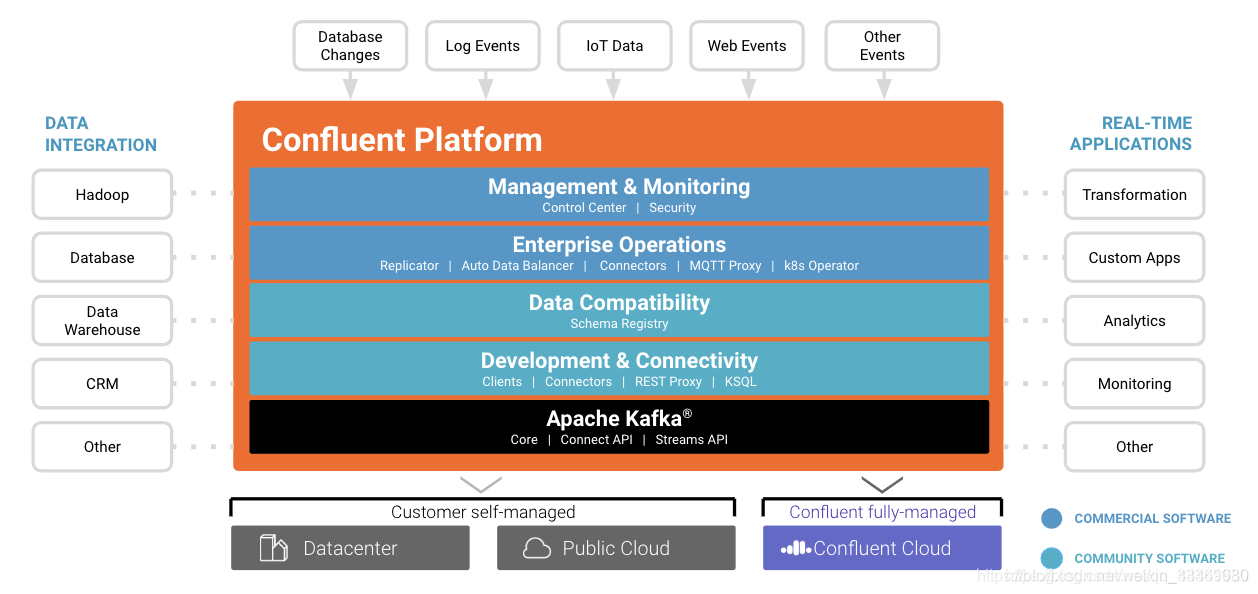Screen dimensions: 1258x594
Task: Click the KSQL label
Action: tap(741, 382)
